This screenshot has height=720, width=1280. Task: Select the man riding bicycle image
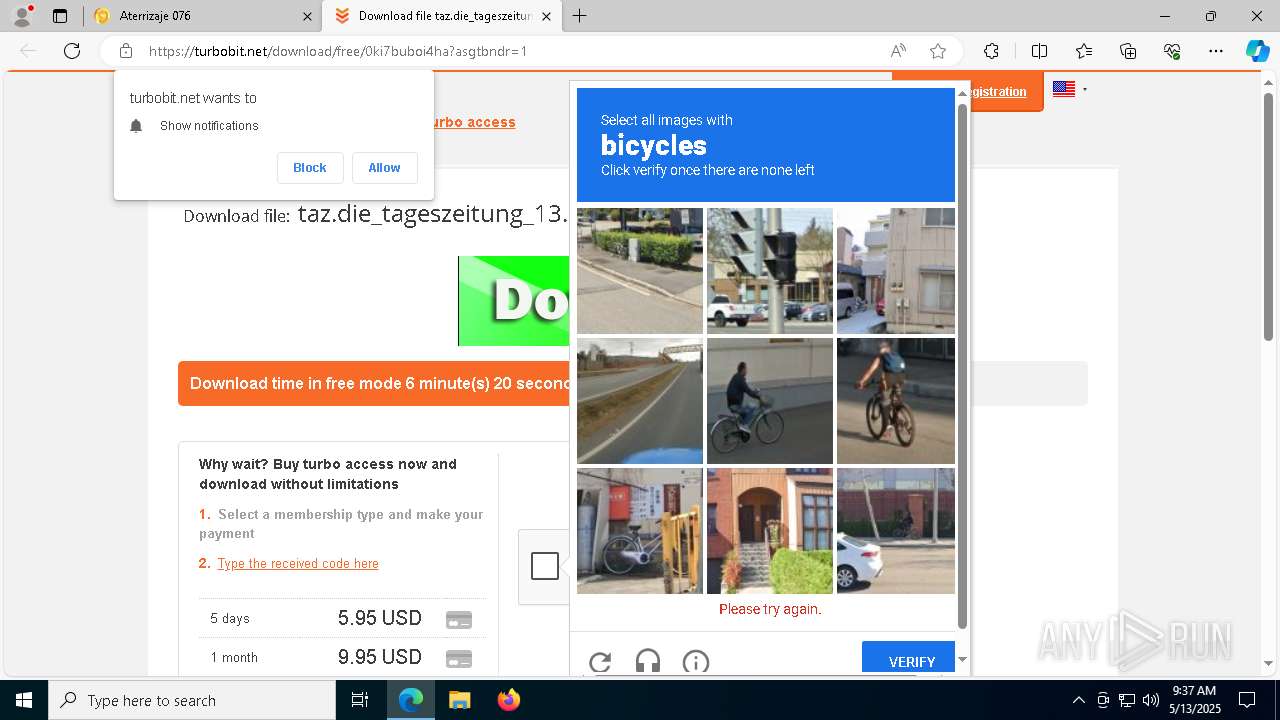pyautogui.click(x=770, y=401)
